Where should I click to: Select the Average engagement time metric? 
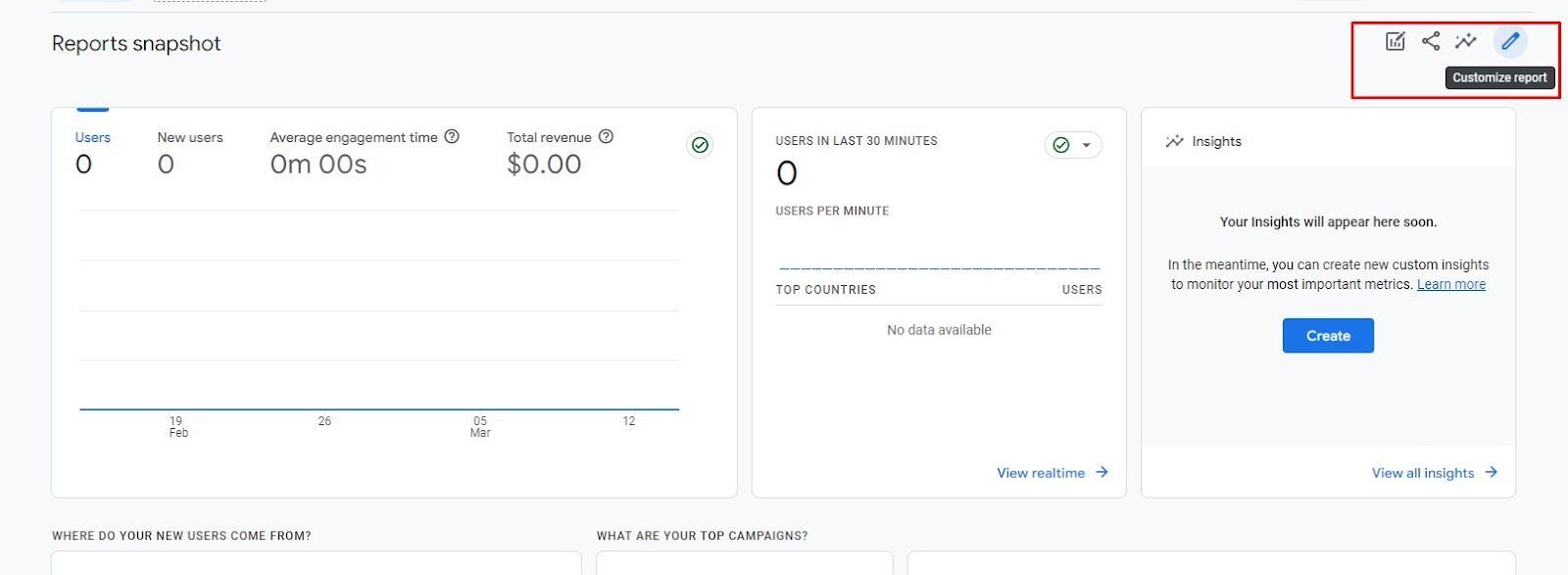click(354, 137)
